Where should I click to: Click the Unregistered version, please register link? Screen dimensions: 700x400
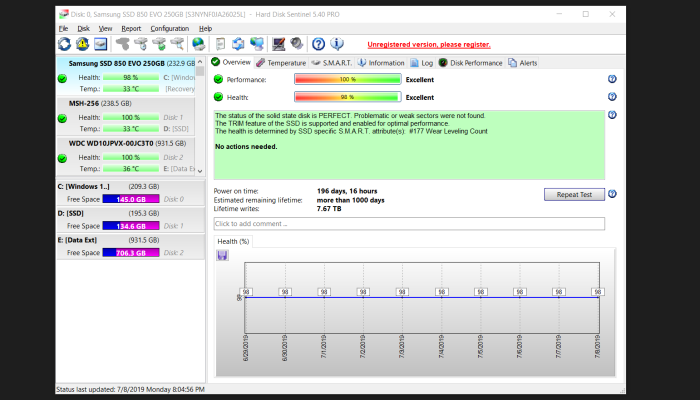coord(429,45)
